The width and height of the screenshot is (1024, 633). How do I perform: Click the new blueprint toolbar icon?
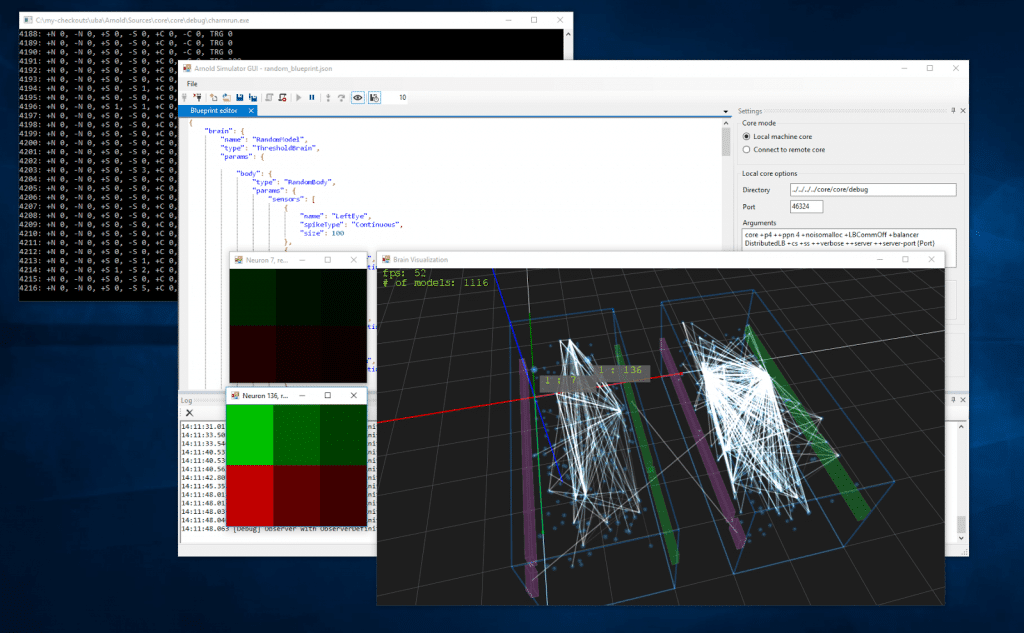pyautogui.click(x=214, y=97)
